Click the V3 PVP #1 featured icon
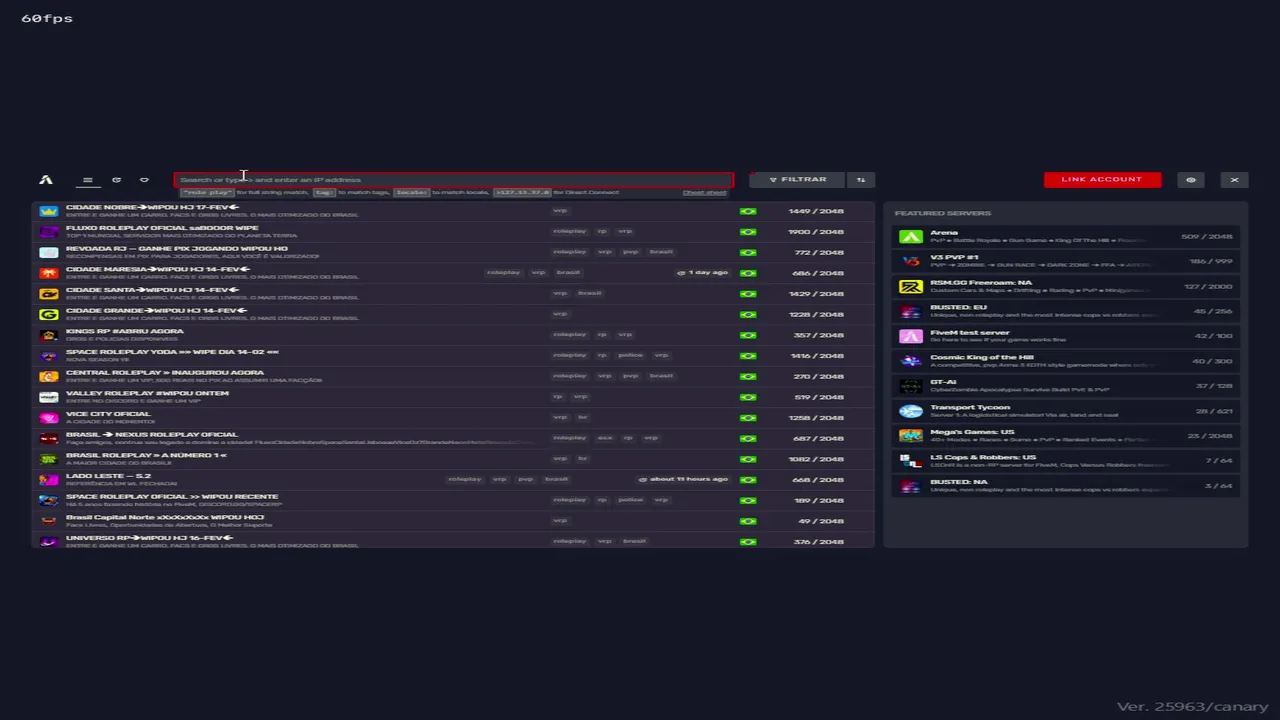1280x720 pixels. 910,261
